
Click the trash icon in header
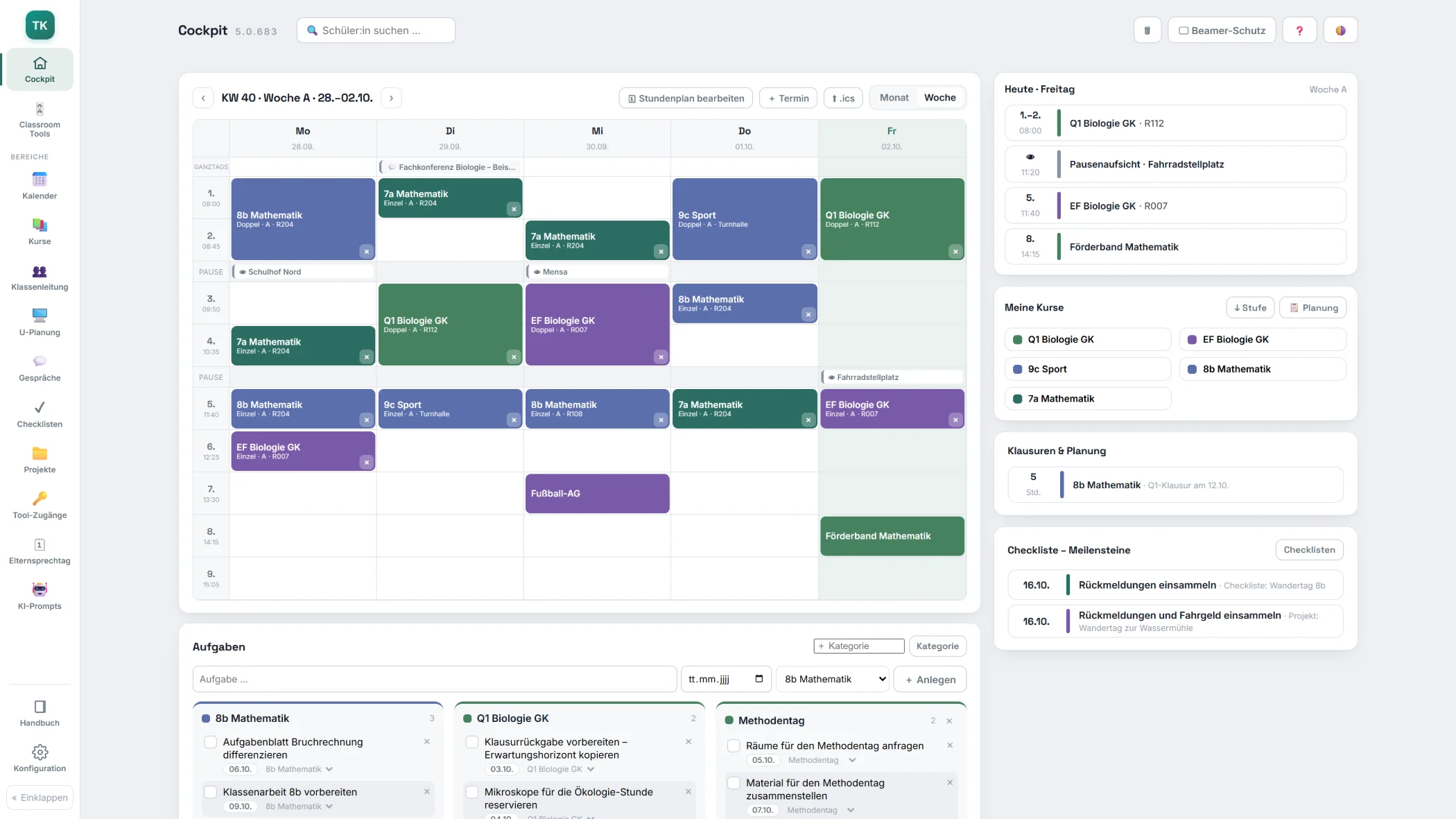click(x=1147, y=31)
